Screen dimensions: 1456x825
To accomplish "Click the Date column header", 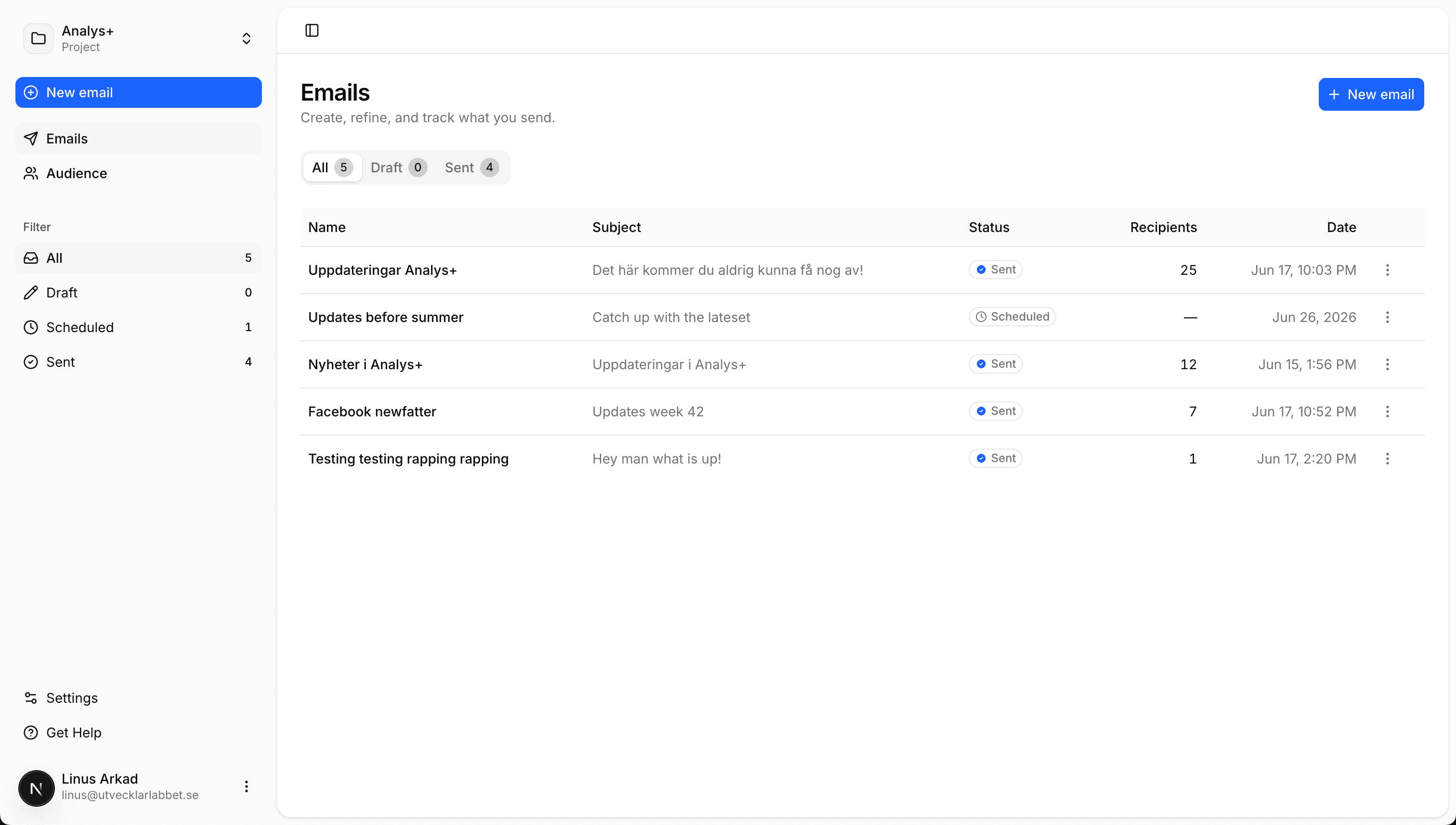I will 1341,227.
